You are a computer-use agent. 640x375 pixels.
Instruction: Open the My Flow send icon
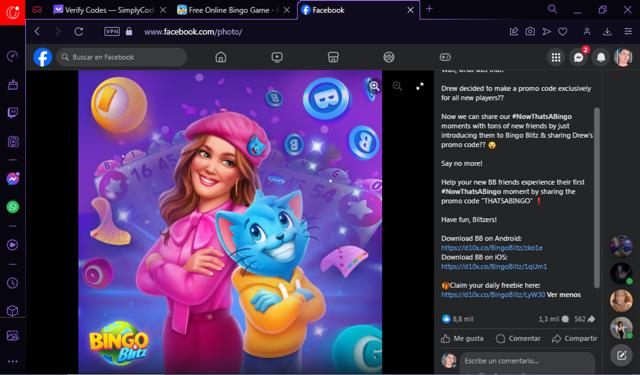[x=546, y=31]
